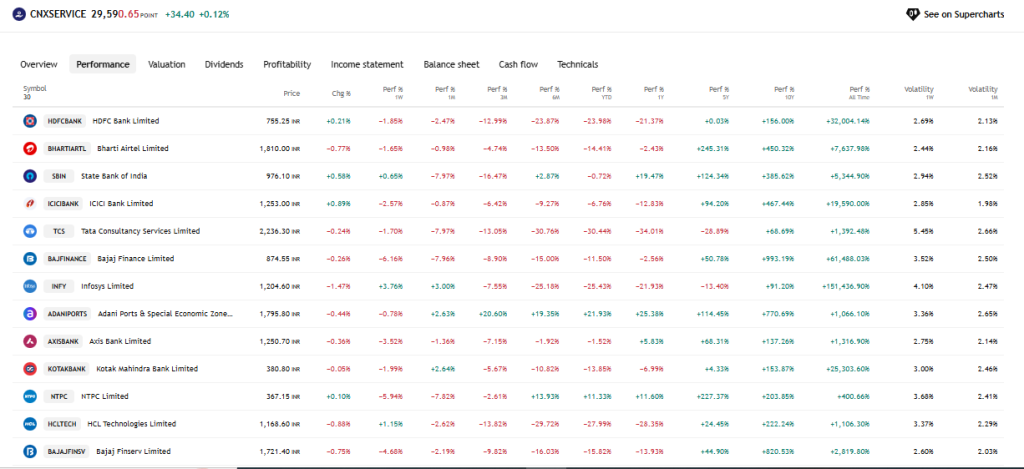
Task: Open the Valuation tab
Action: (167, 64)
